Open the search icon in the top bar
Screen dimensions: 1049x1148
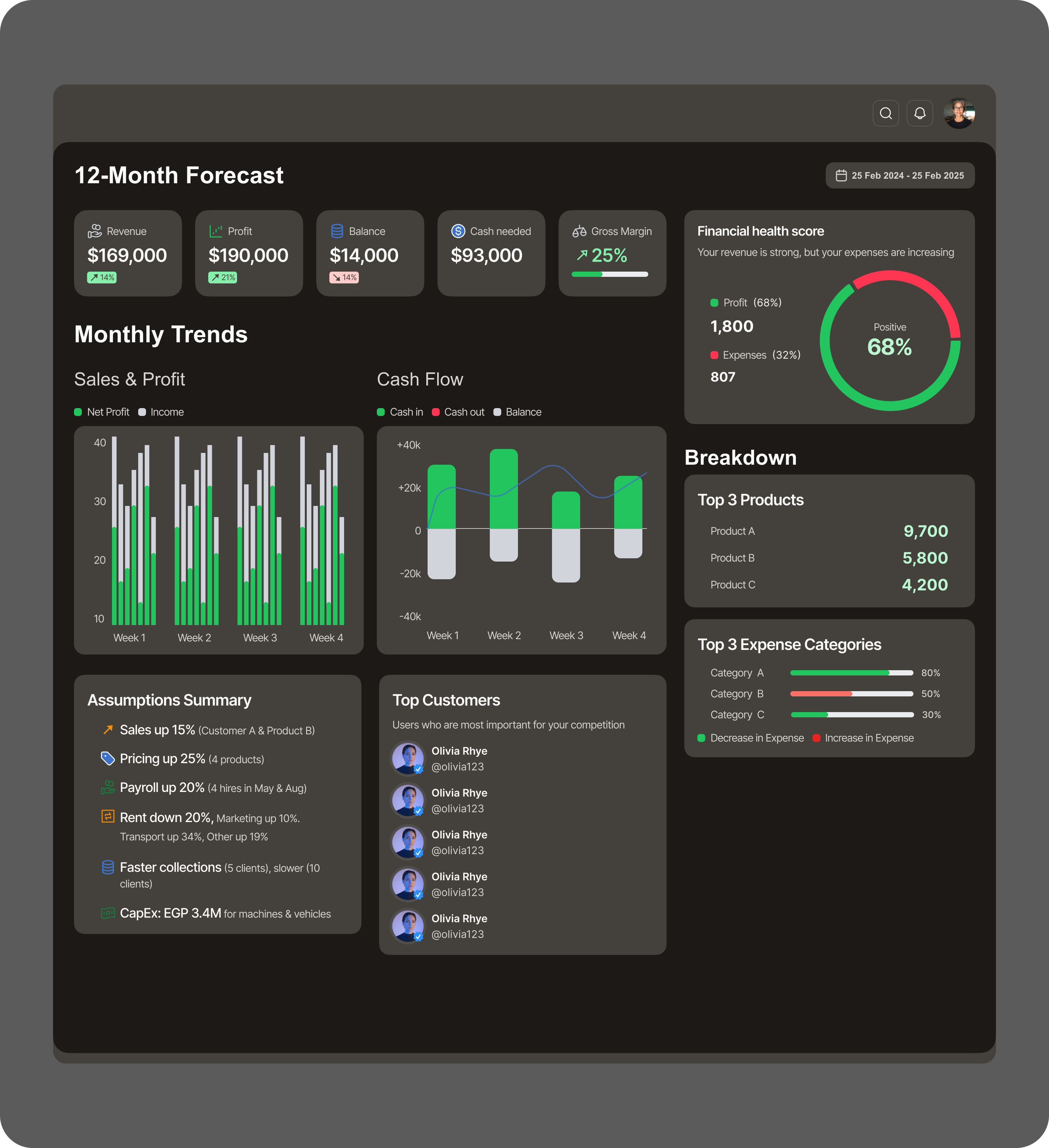[886, 113]
